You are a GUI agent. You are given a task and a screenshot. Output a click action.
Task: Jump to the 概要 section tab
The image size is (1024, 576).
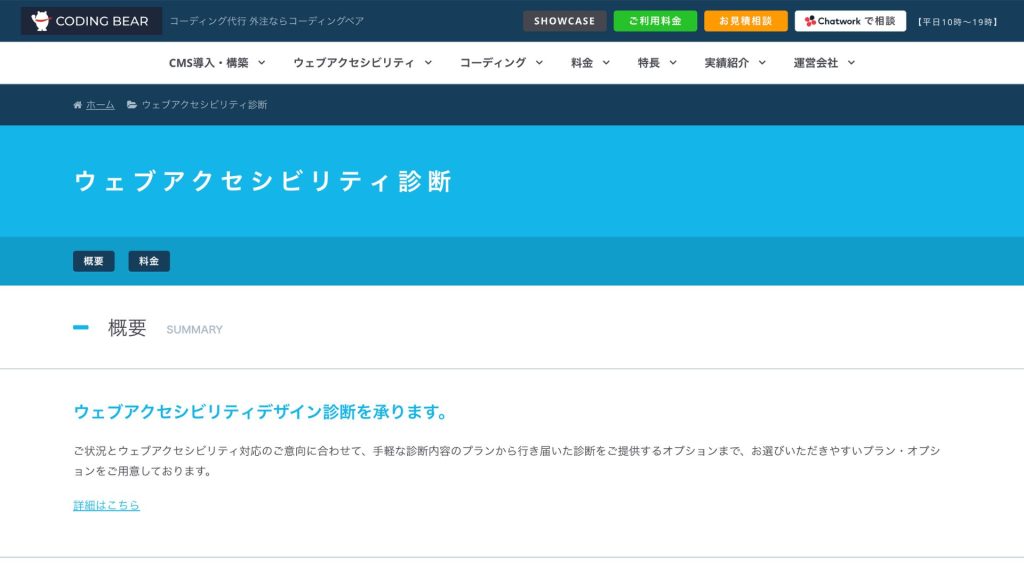(94, 261)
